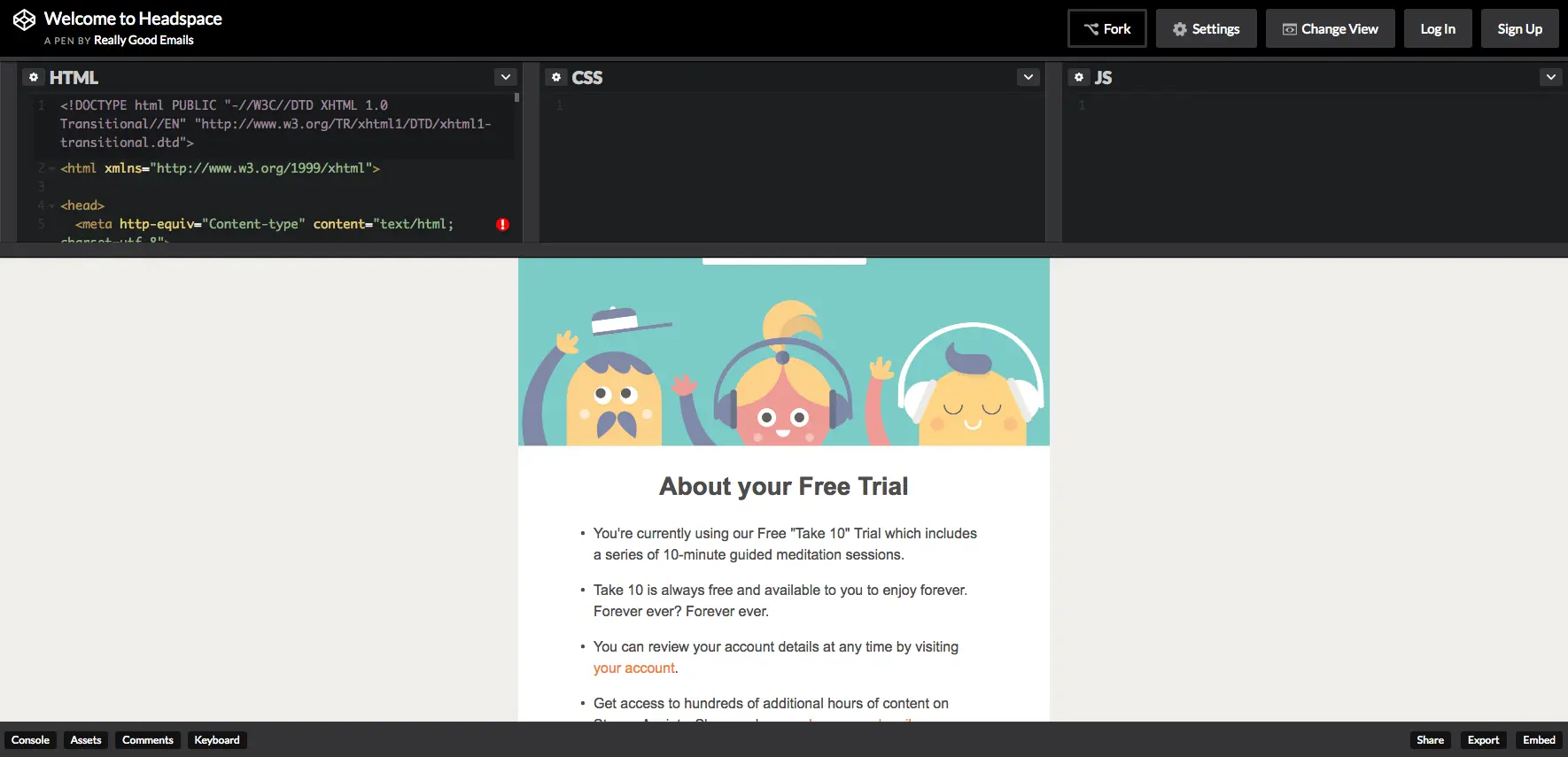Click the Log In button

(1438, 28)
